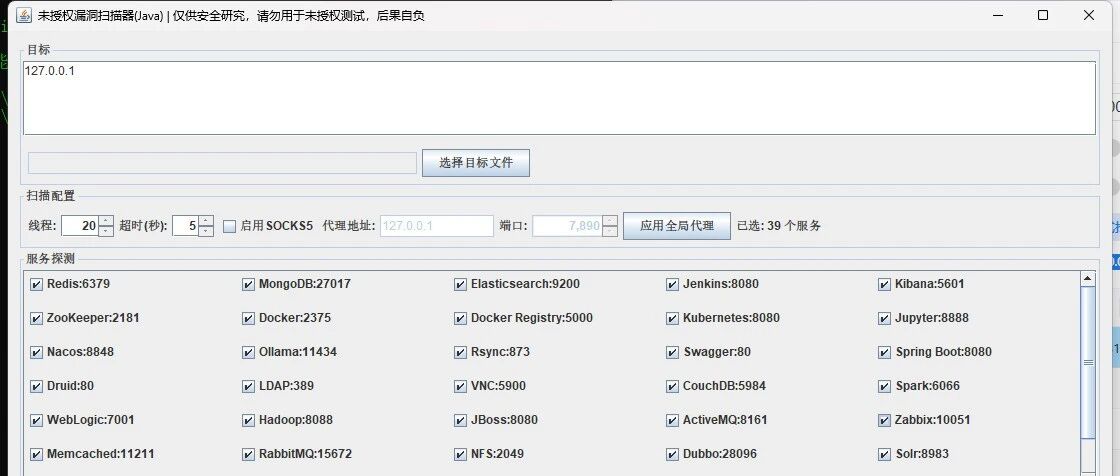The image size is (1120, 476).
Task: Toggle the Hadoop:8088 checkbox
Action: (249, 420)
